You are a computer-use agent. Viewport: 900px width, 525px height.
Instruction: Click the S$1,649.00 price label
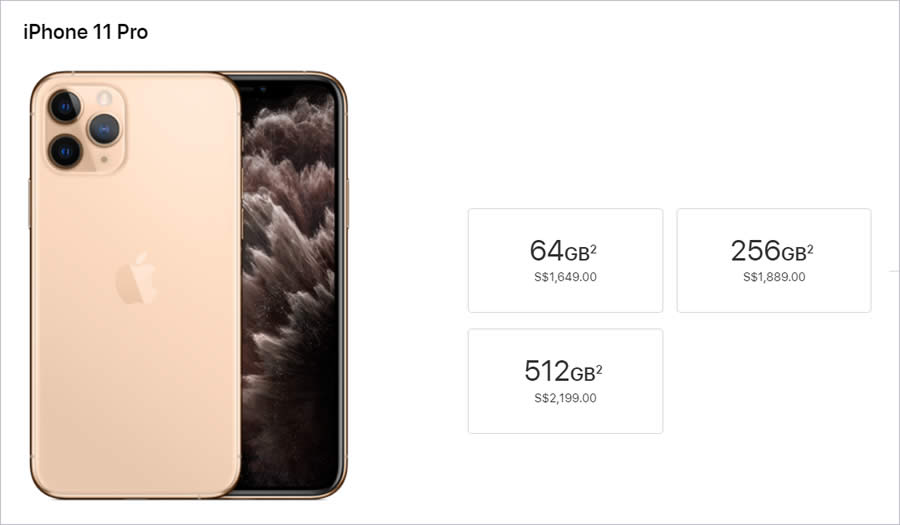tap(565, 277)
